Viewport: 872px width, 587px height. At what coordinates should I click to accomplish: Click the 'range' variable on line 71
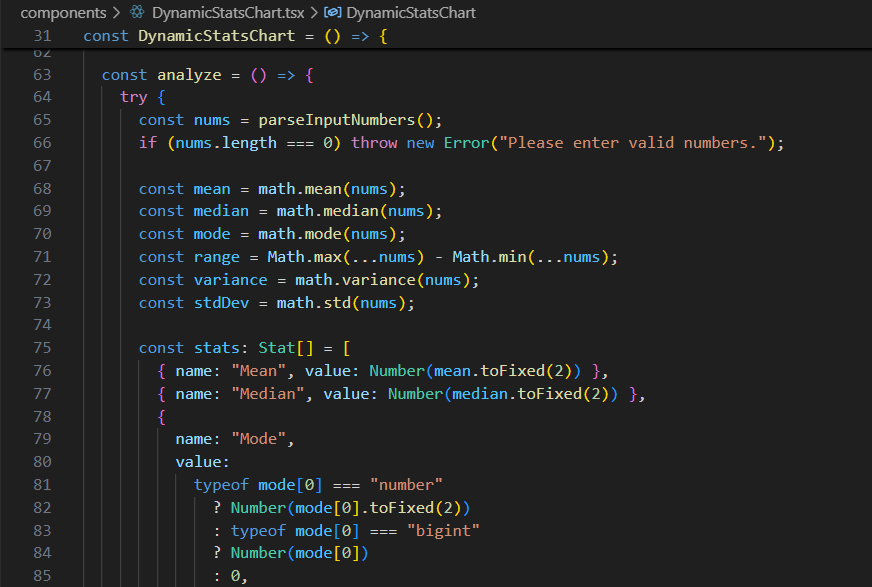[216, 257]
